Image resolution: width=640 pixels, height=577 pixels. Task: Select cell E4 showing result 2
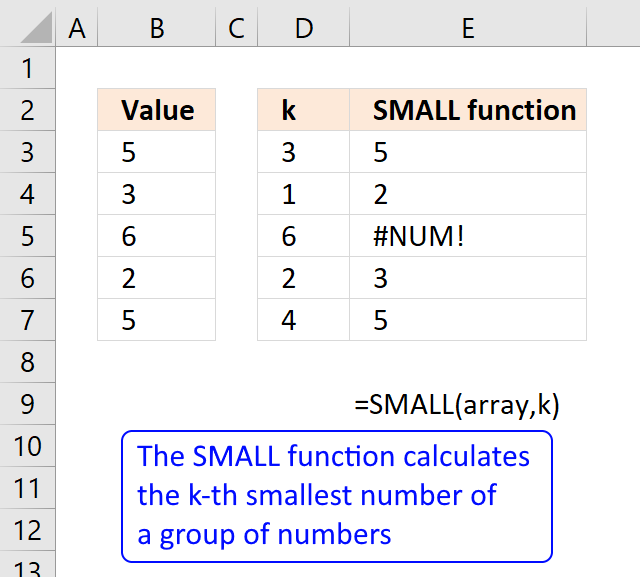tap(468, 194)
